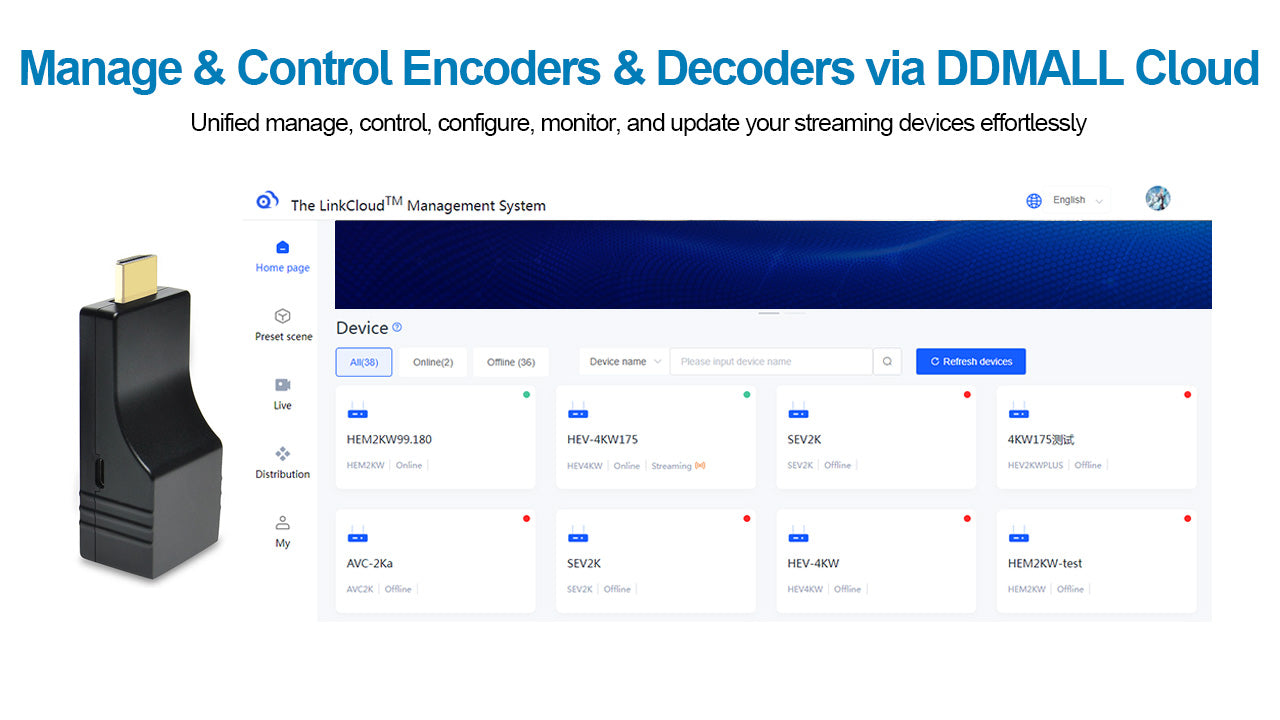
Task: Click the Device help question icon
Action: [x=397, y=327]
